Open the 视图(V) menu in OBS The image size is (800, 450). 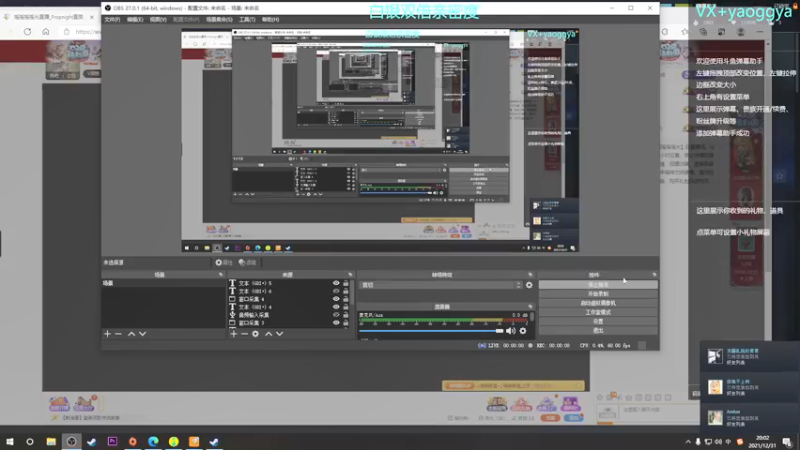[158, 19]
